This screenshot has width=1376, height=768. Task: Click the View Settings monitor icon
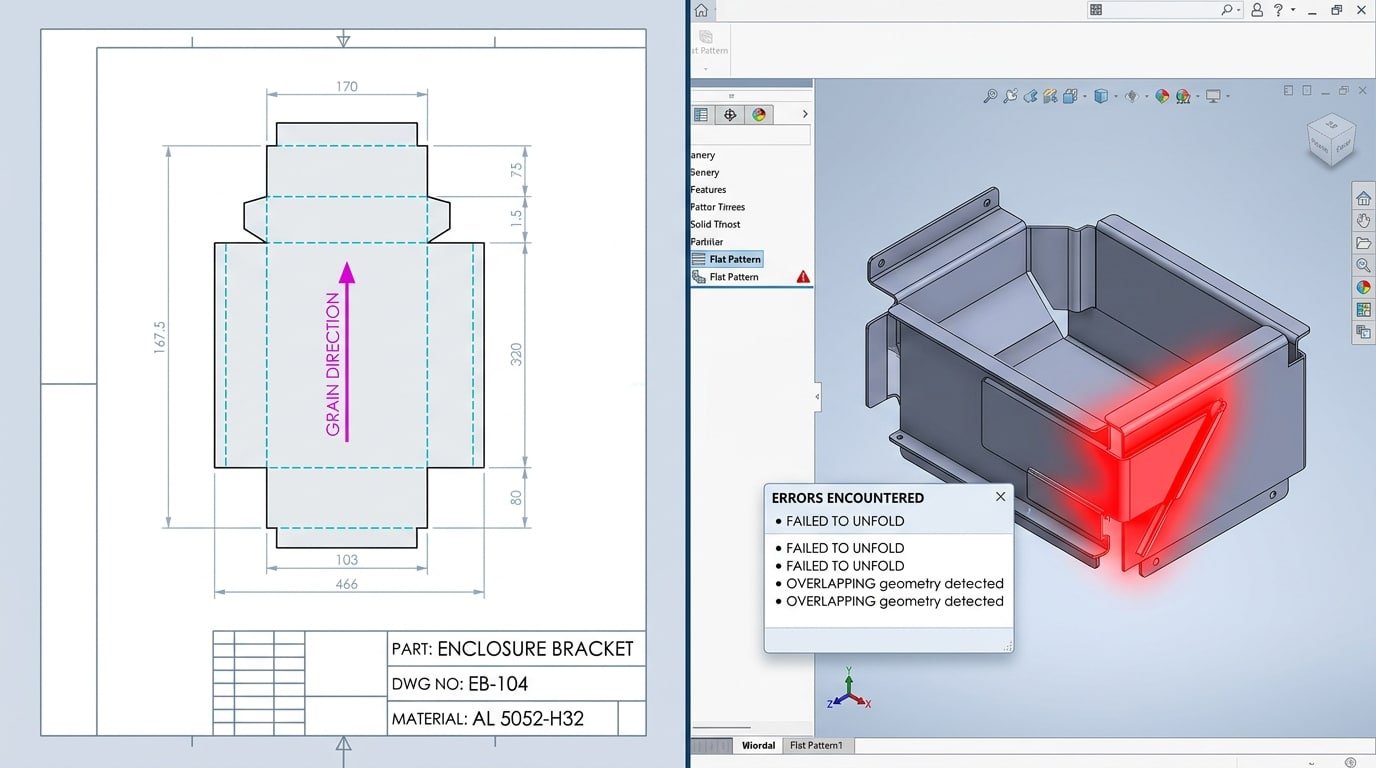1213,95
